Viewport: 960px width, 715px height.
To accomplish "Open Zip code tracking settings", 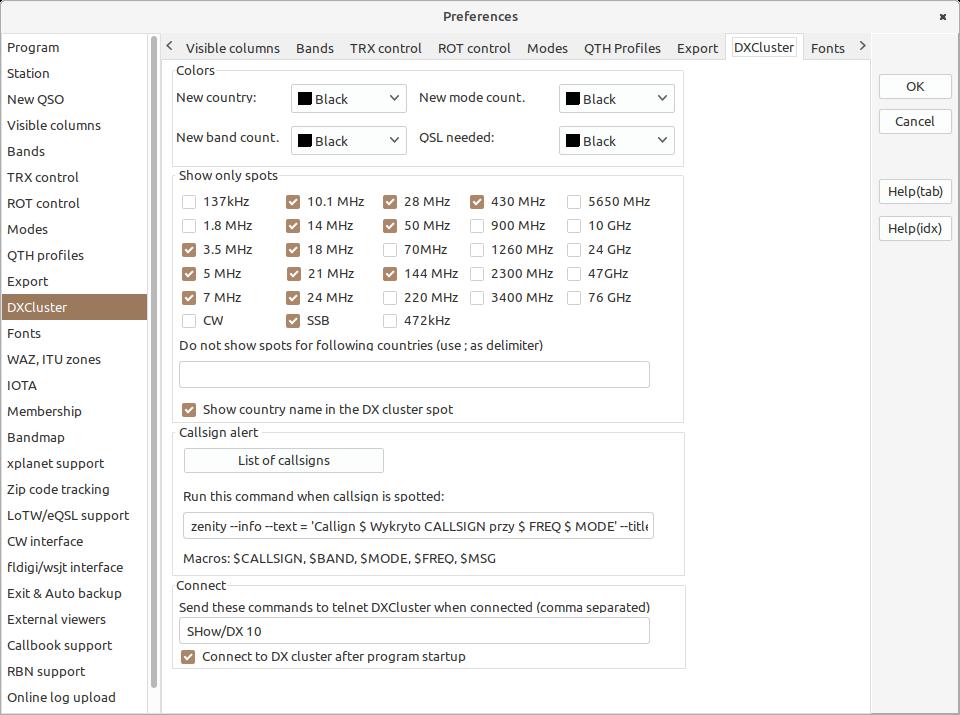I will (75, 490).
